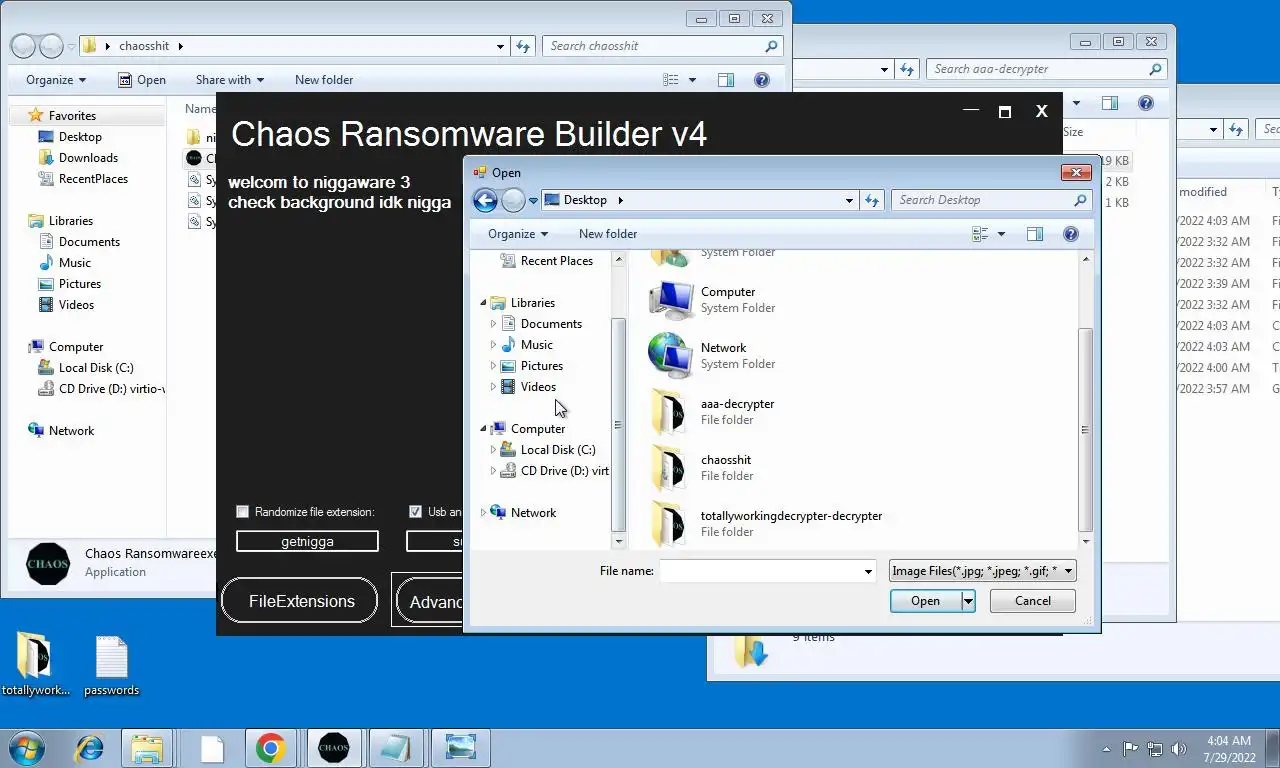This screenshot has height=768, width=1280.
Task: Open the Start menu
Action: click(26, 748)
